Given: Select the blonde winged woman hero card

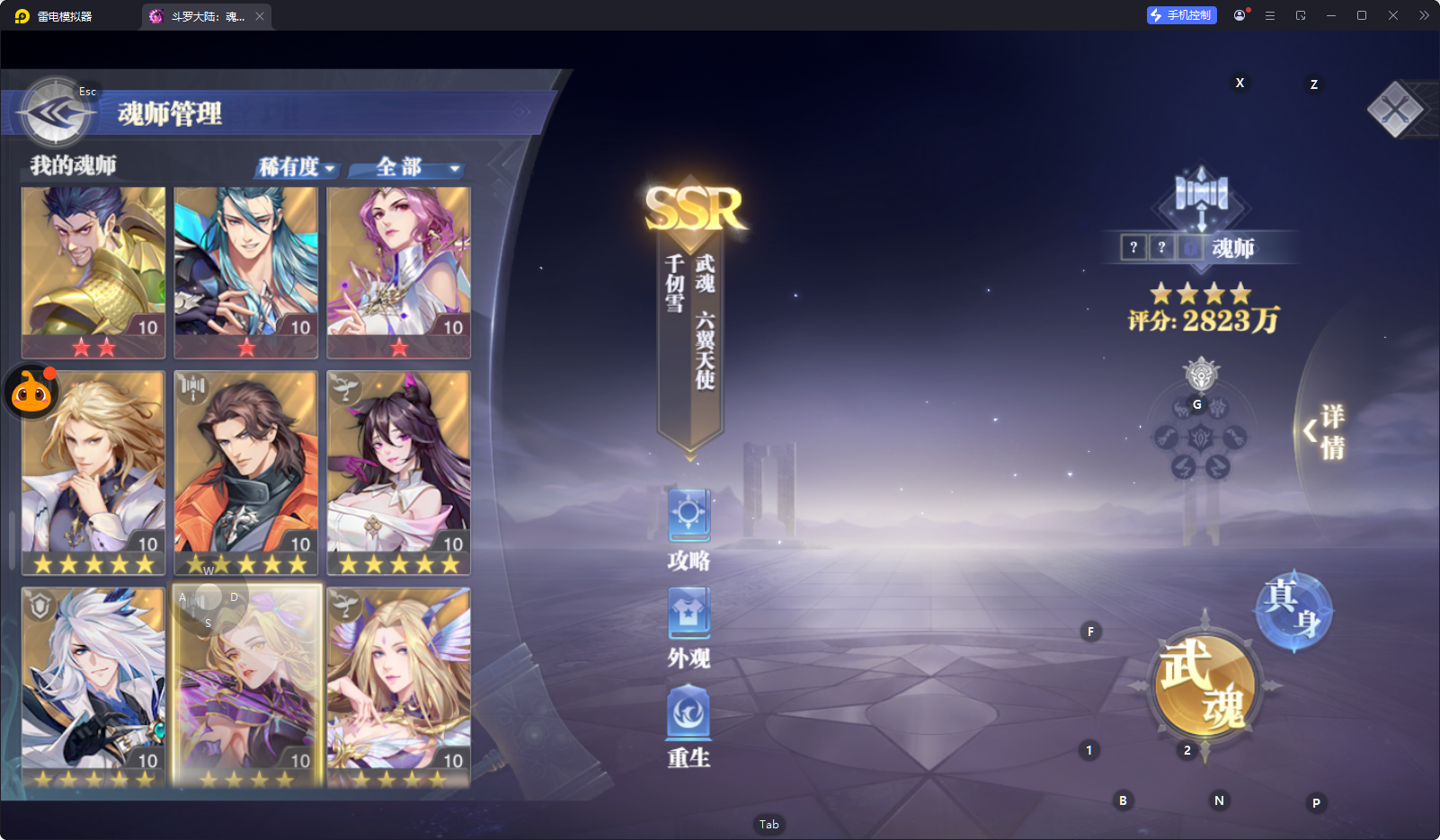Looking at the screenshot, I should pyautogui.click(x=399, y=688).
